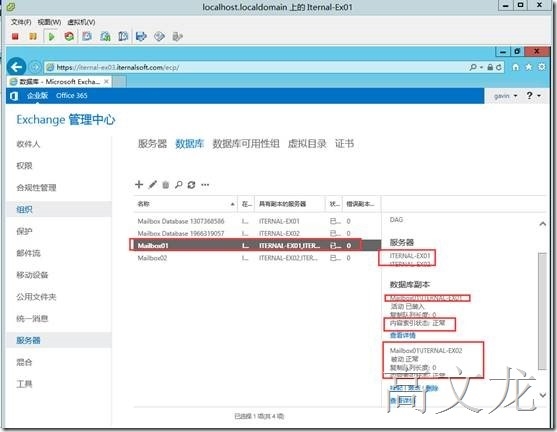The image size is (557, 432).
Task: Switch to 证书 tab
Action: click(x=344, y=144)
